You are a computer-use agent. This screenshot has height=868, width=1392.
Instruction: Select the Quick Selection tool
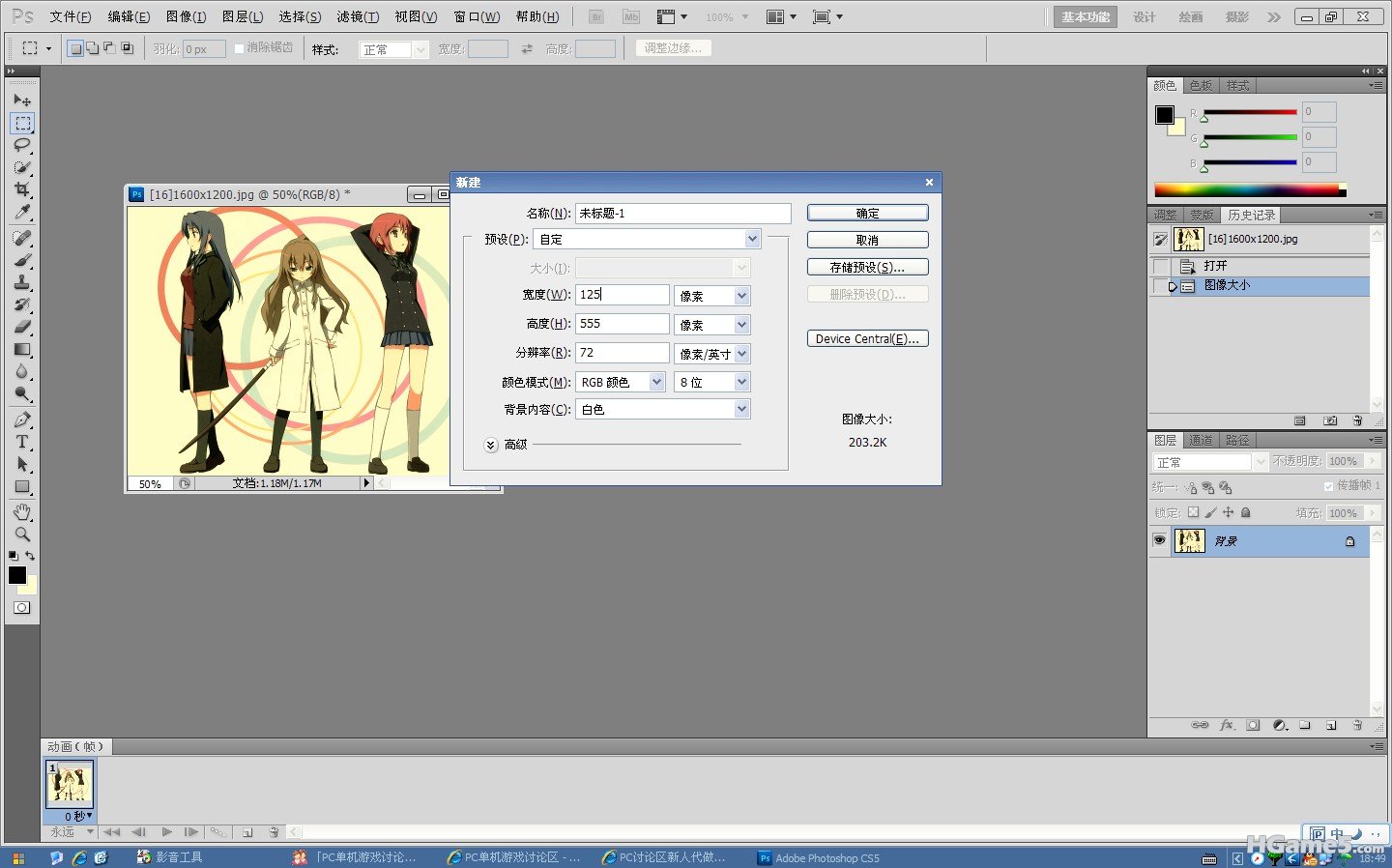[x=22, y=167]
